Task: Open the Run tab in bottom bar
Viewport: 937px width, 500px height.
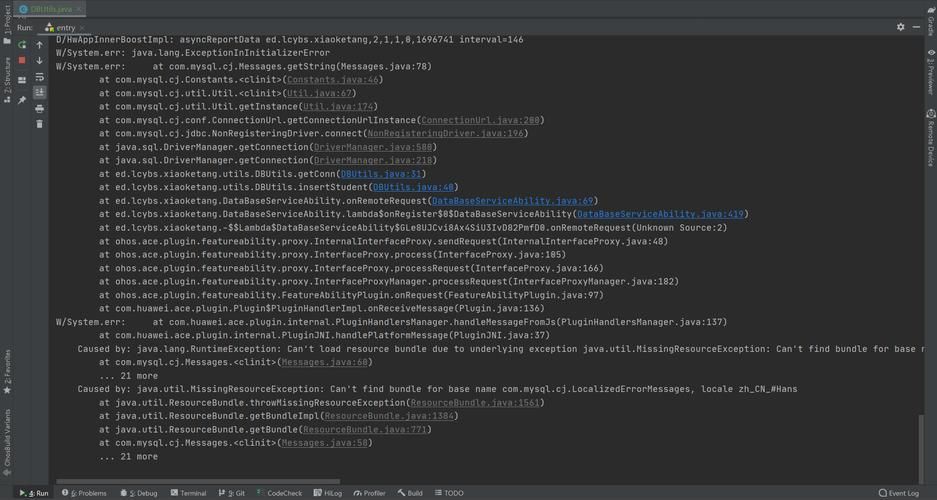Action: pos(35,493)
